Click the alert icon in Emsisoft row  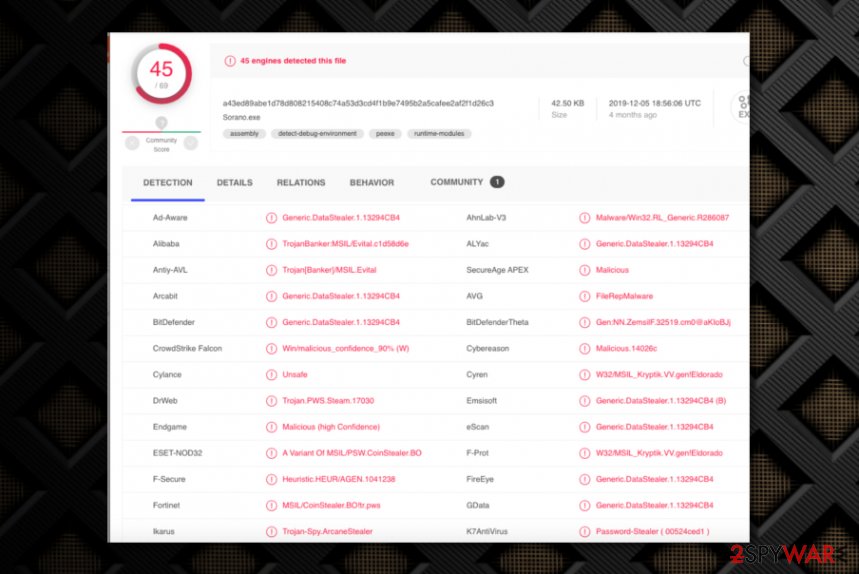pos(585,401)
